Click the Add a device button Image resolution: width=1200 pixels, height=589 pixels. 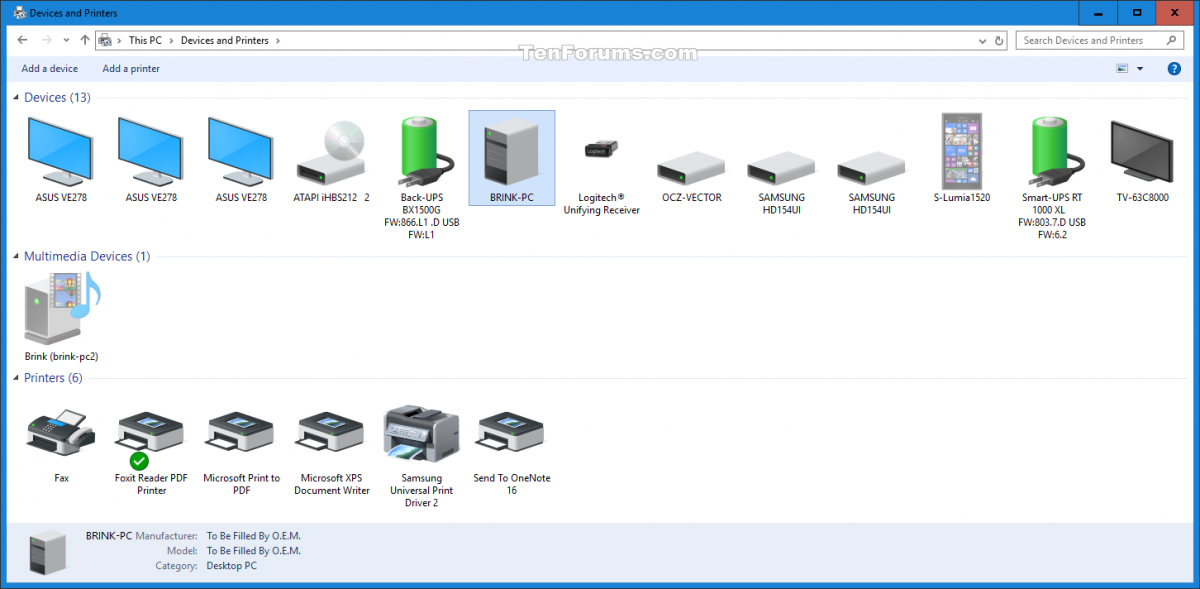[x=49, y=69]
